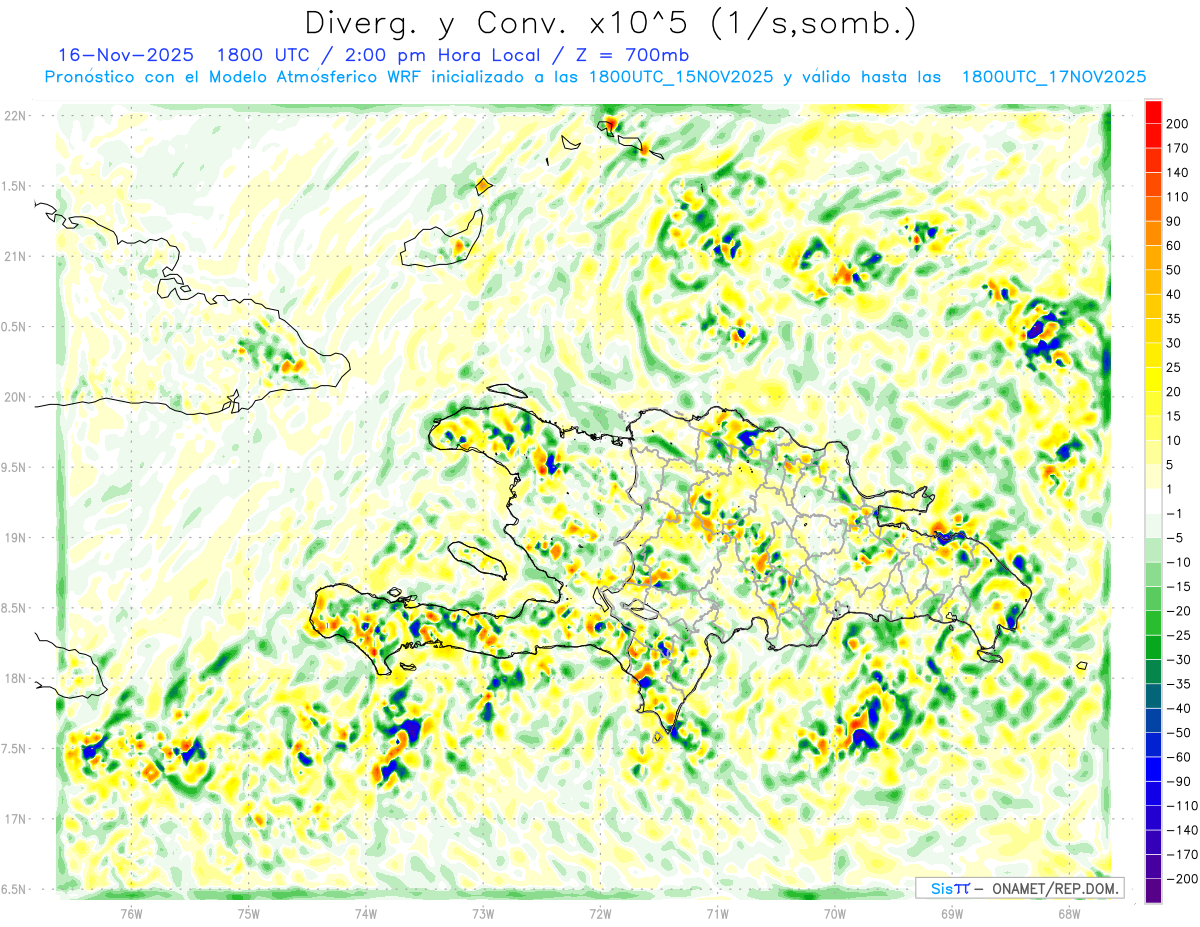This screenshot has width=1200, height=927.
Task: Click the positive '200' color scale label
Action: click(1178, 124)
